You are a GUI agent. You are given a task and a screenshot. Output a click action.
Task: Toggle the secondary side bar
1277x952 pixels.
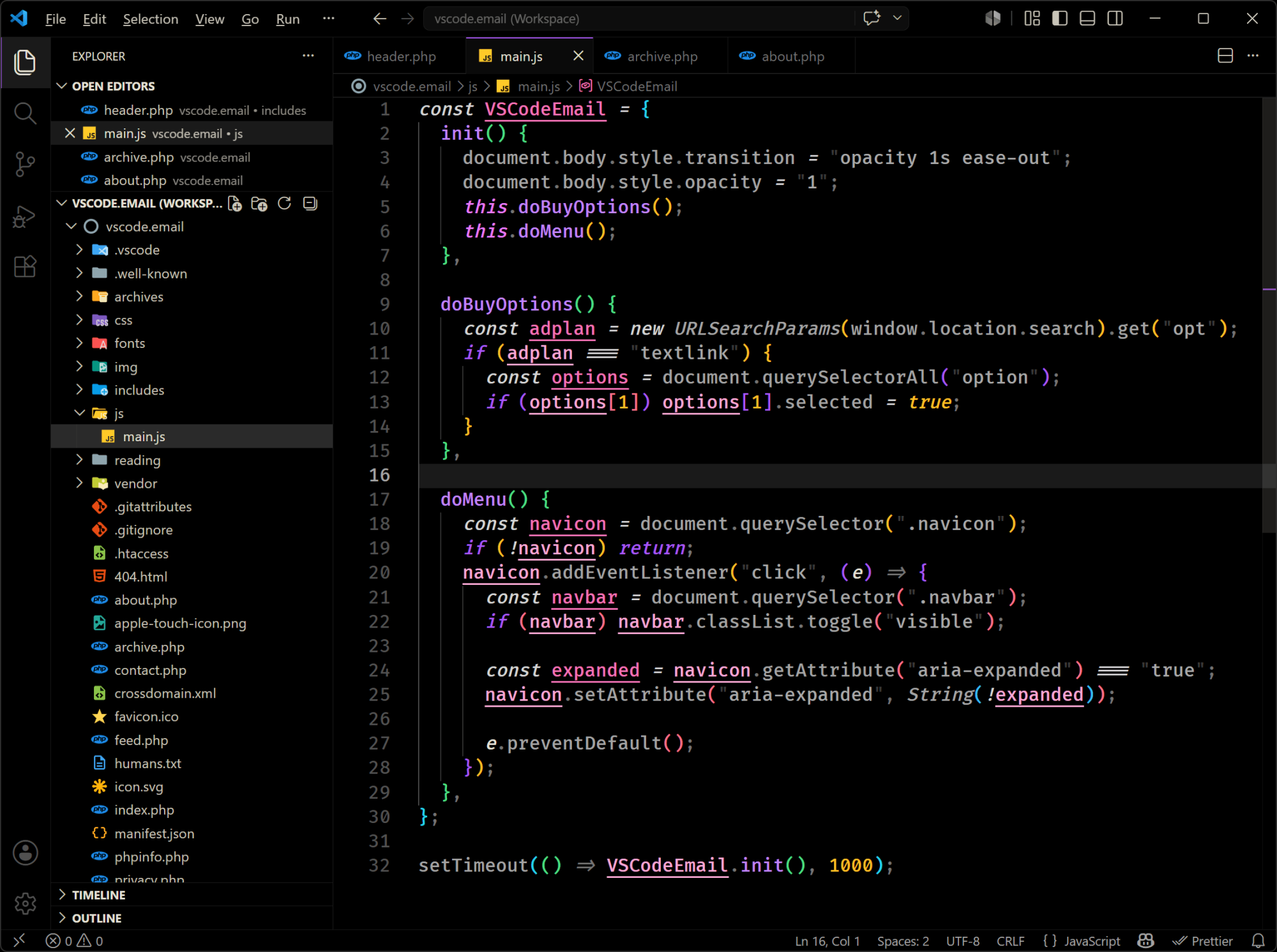click(1115, 19)
